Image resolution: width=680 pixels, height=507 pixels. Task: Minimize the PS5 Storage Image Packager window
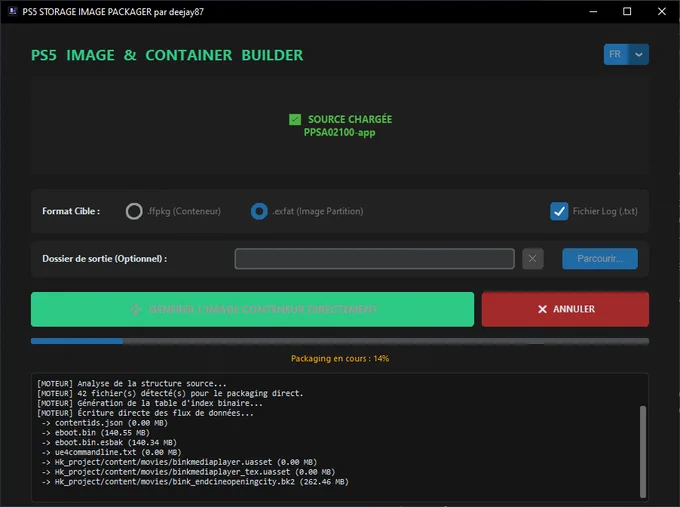coord(593,11)
